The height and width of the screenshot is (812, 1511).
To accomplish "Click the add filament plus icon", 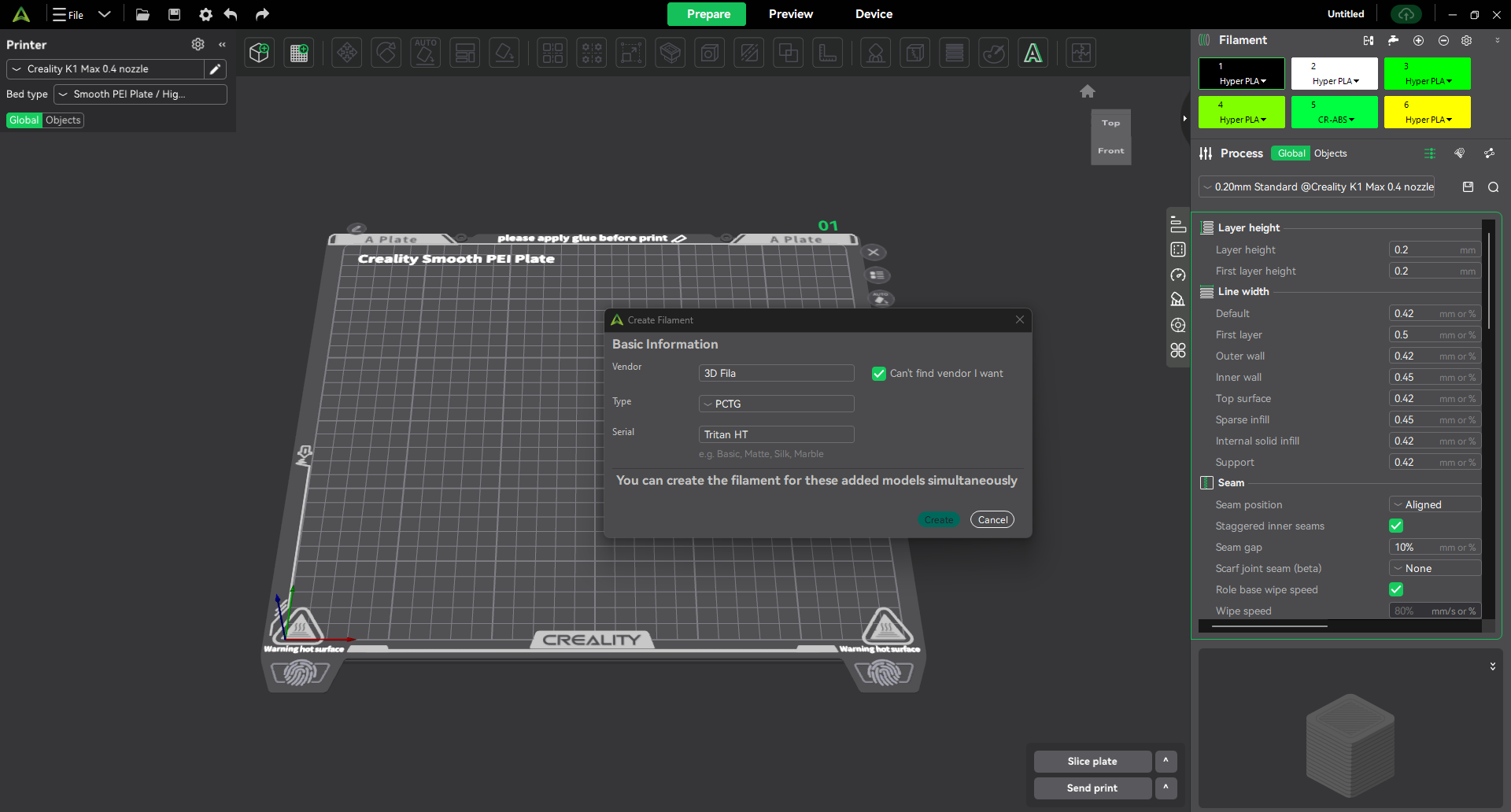I will (1418, 40).
